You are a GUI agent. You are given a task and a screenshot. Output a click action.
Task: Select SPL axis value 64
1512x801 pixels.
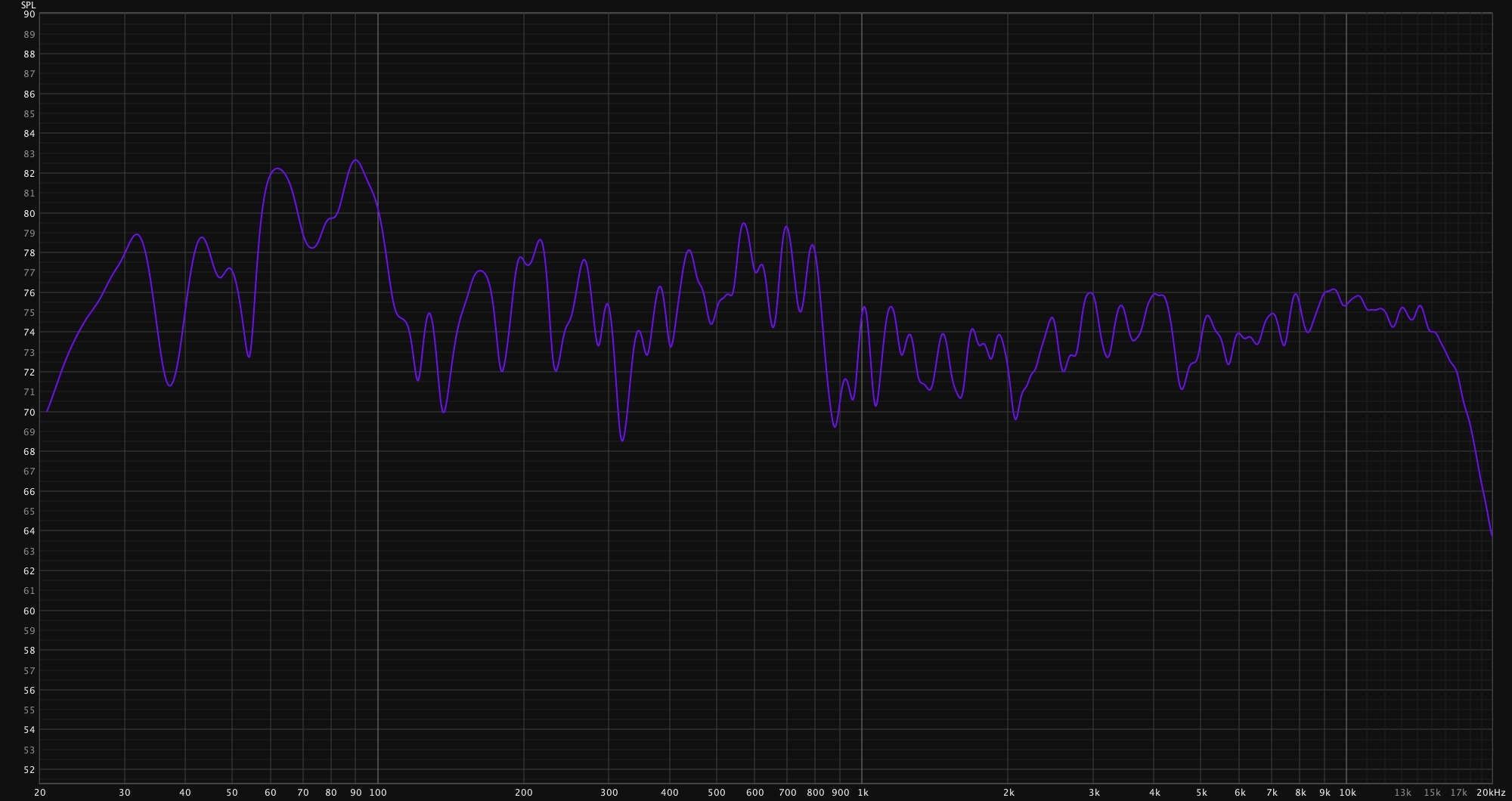coord(29,531)
